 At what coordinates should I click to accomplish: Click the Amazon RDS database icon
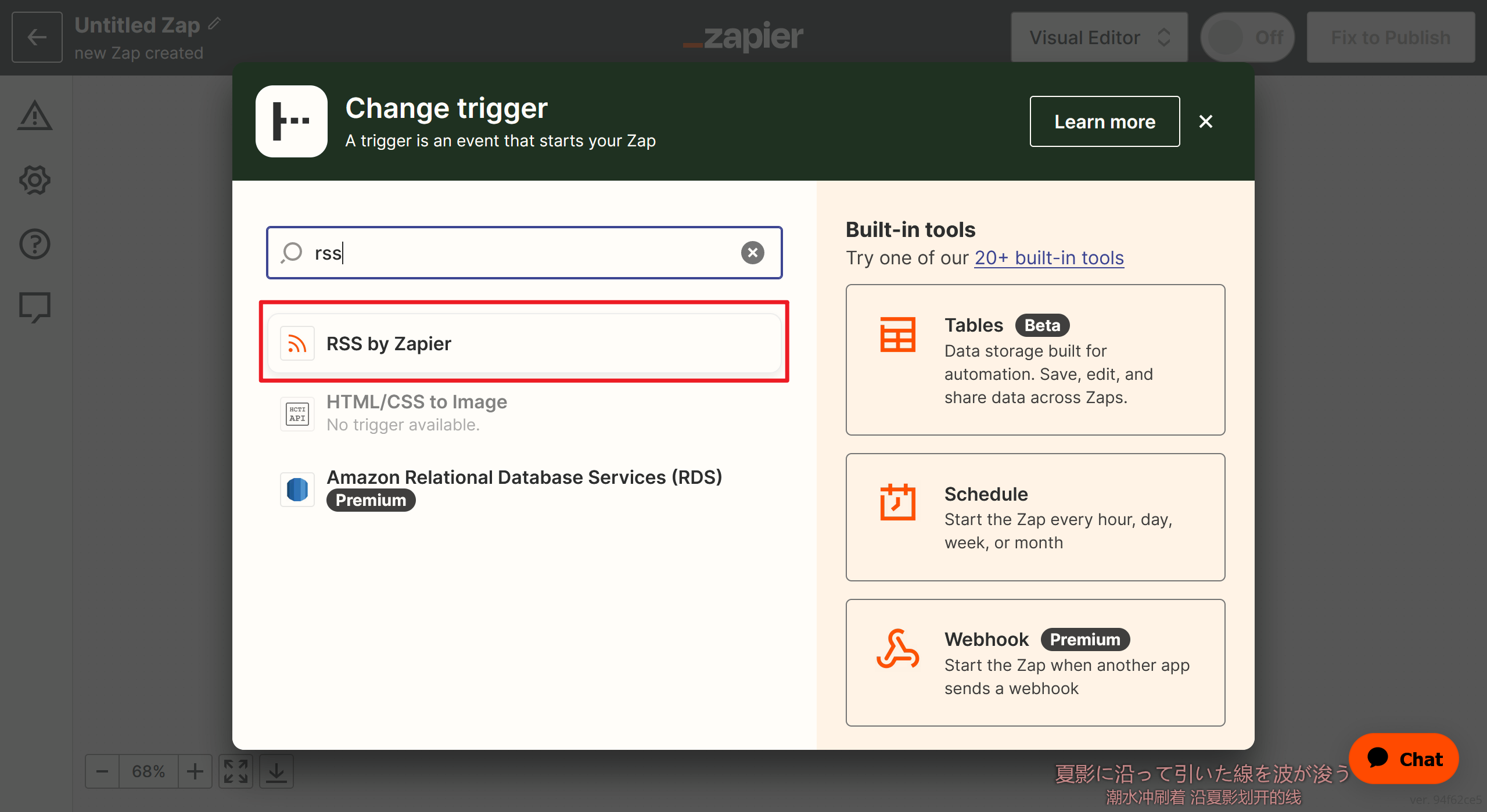pos(297,489)
